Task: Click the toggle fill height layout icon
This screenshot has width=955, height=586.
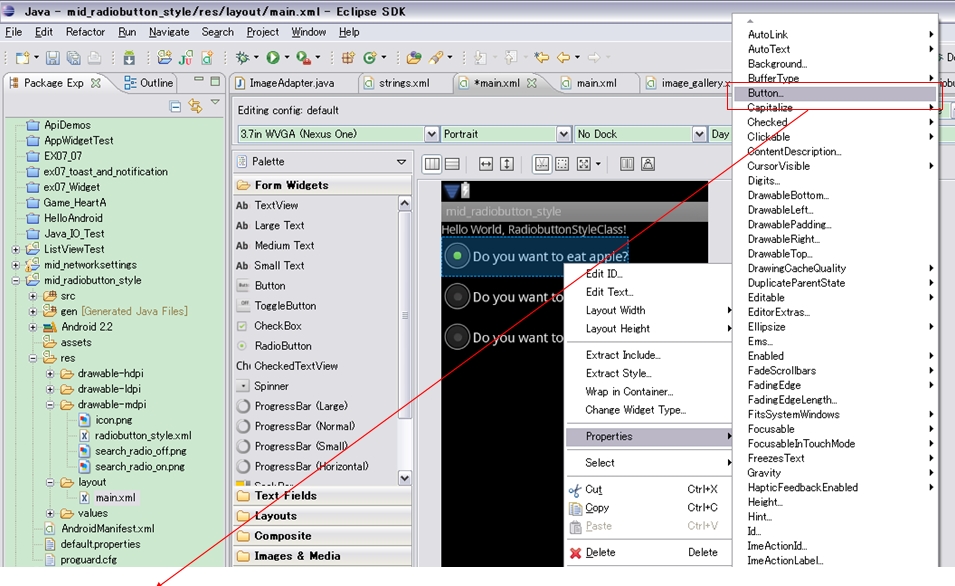Action: 507,164
